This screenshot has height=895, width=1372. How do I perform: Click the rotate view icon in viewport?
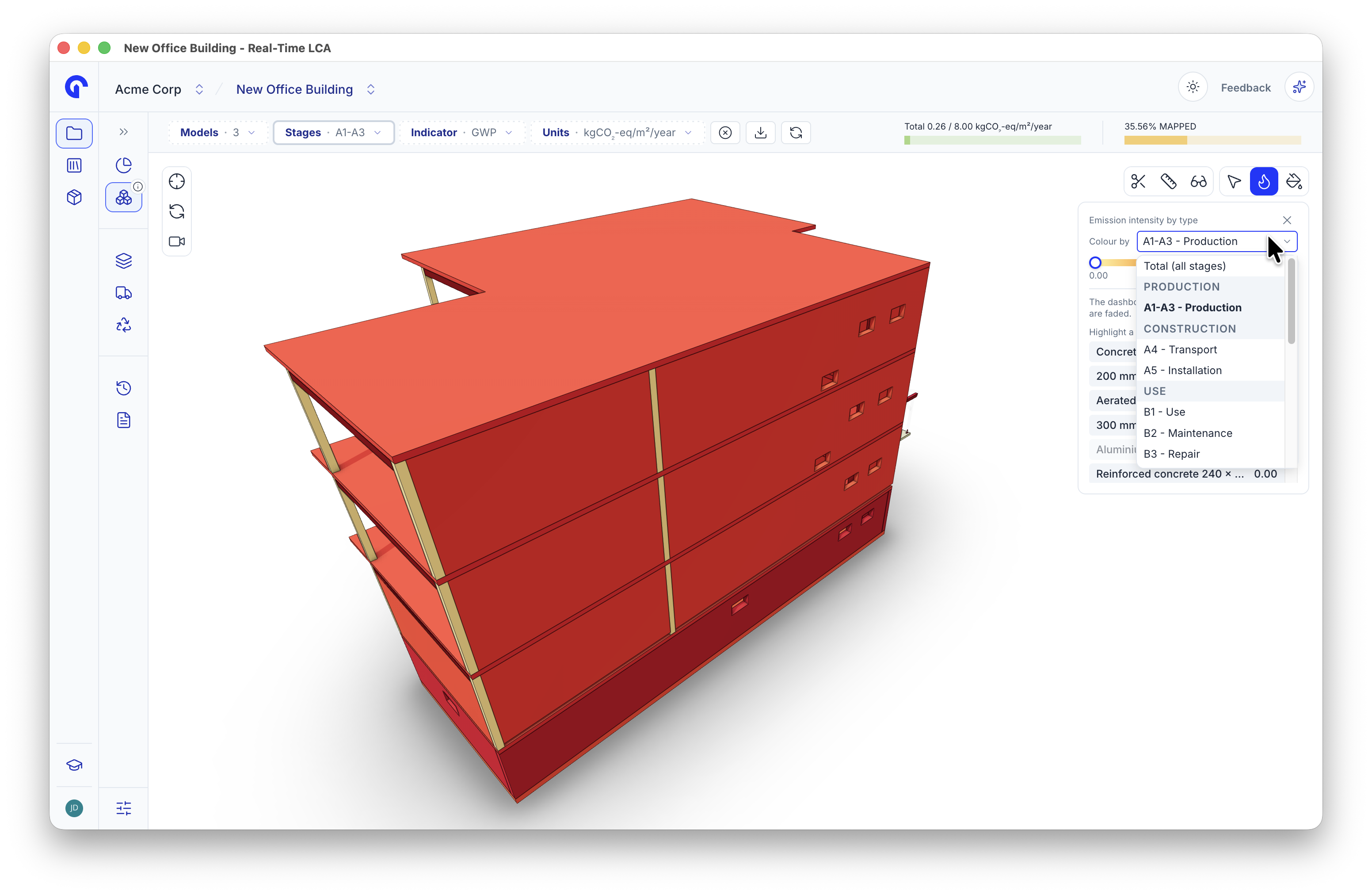point(177,212)
